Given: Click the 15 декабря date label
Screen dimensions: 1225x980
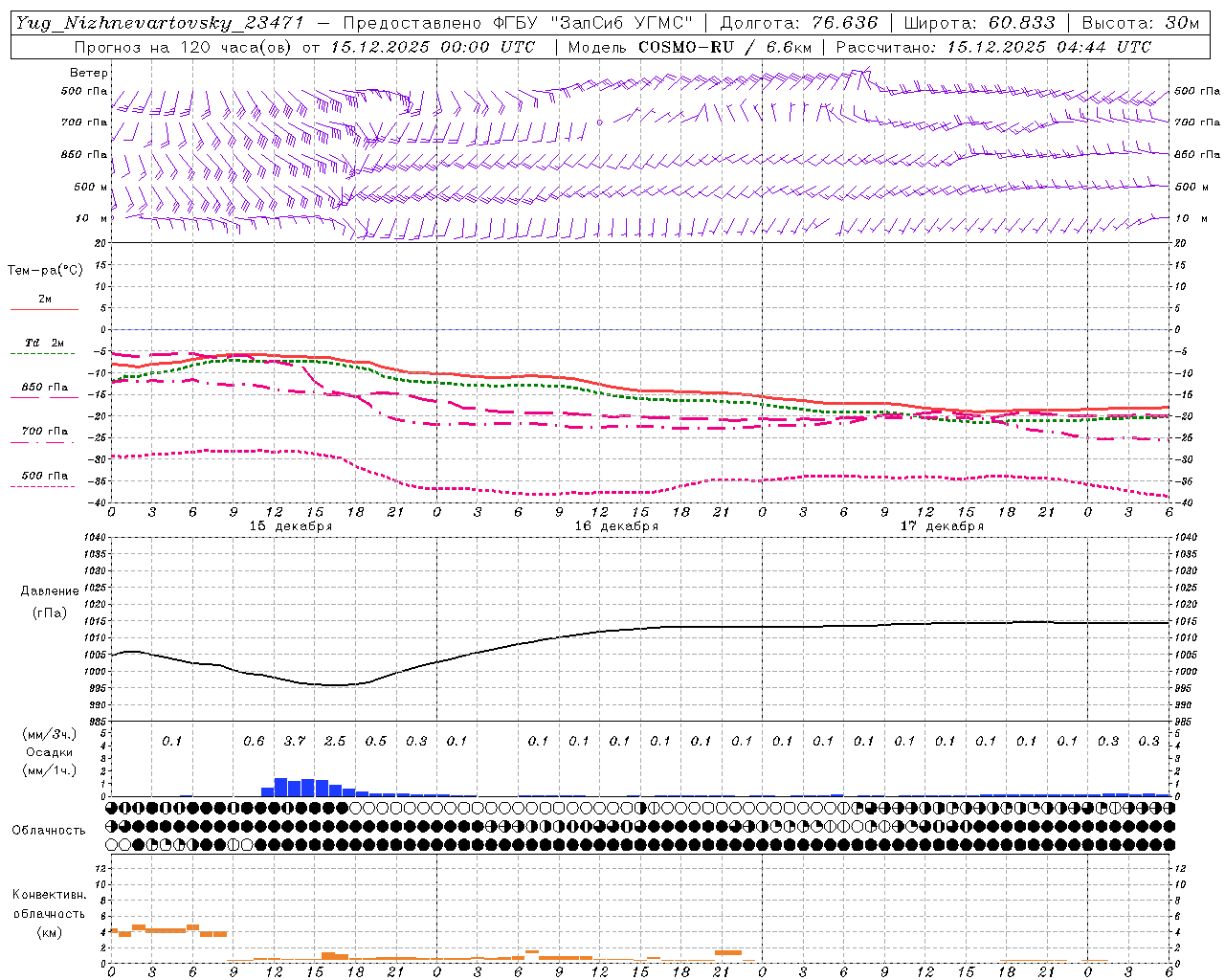Looking at the screenshot, I should point(291,526).
